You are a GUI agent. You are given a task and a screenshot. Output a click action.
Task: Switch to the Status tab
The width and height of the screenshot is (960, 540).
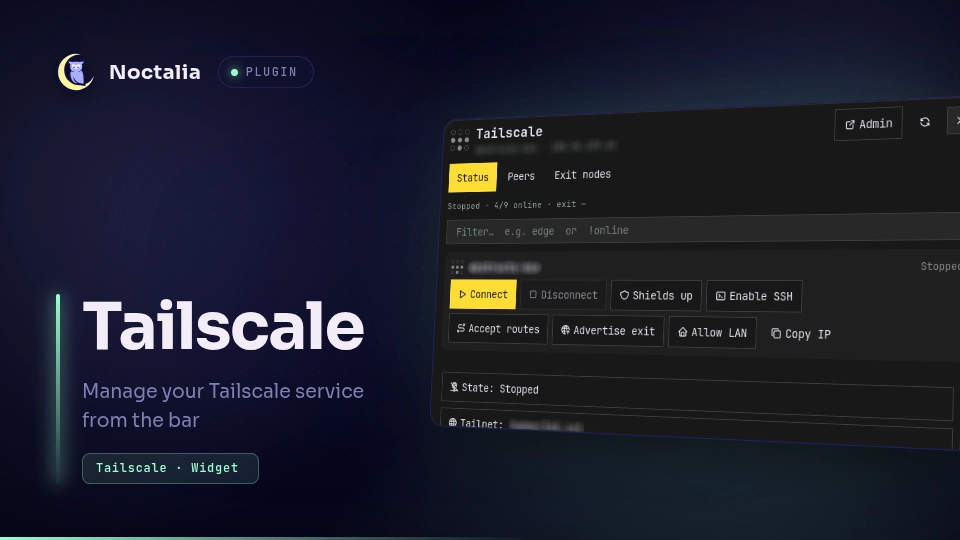473,178
